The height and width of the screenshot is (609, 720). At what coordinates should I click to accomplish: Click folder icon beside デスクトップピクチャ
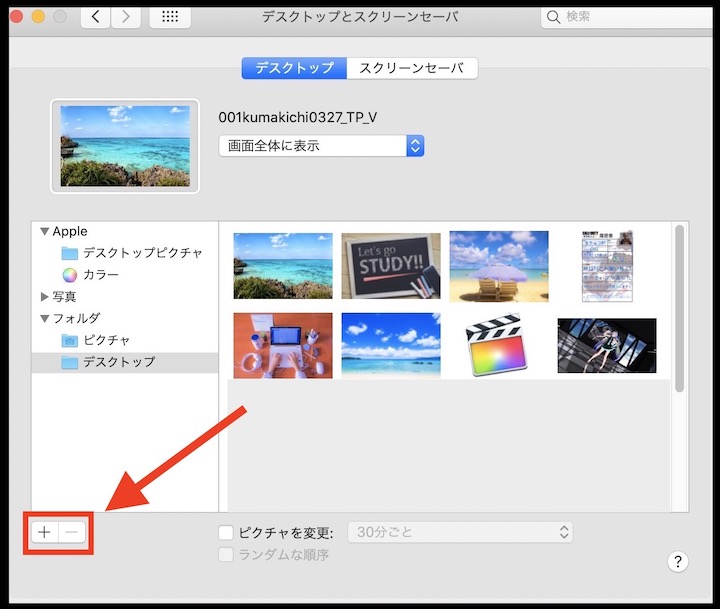[x=70, y=253]
